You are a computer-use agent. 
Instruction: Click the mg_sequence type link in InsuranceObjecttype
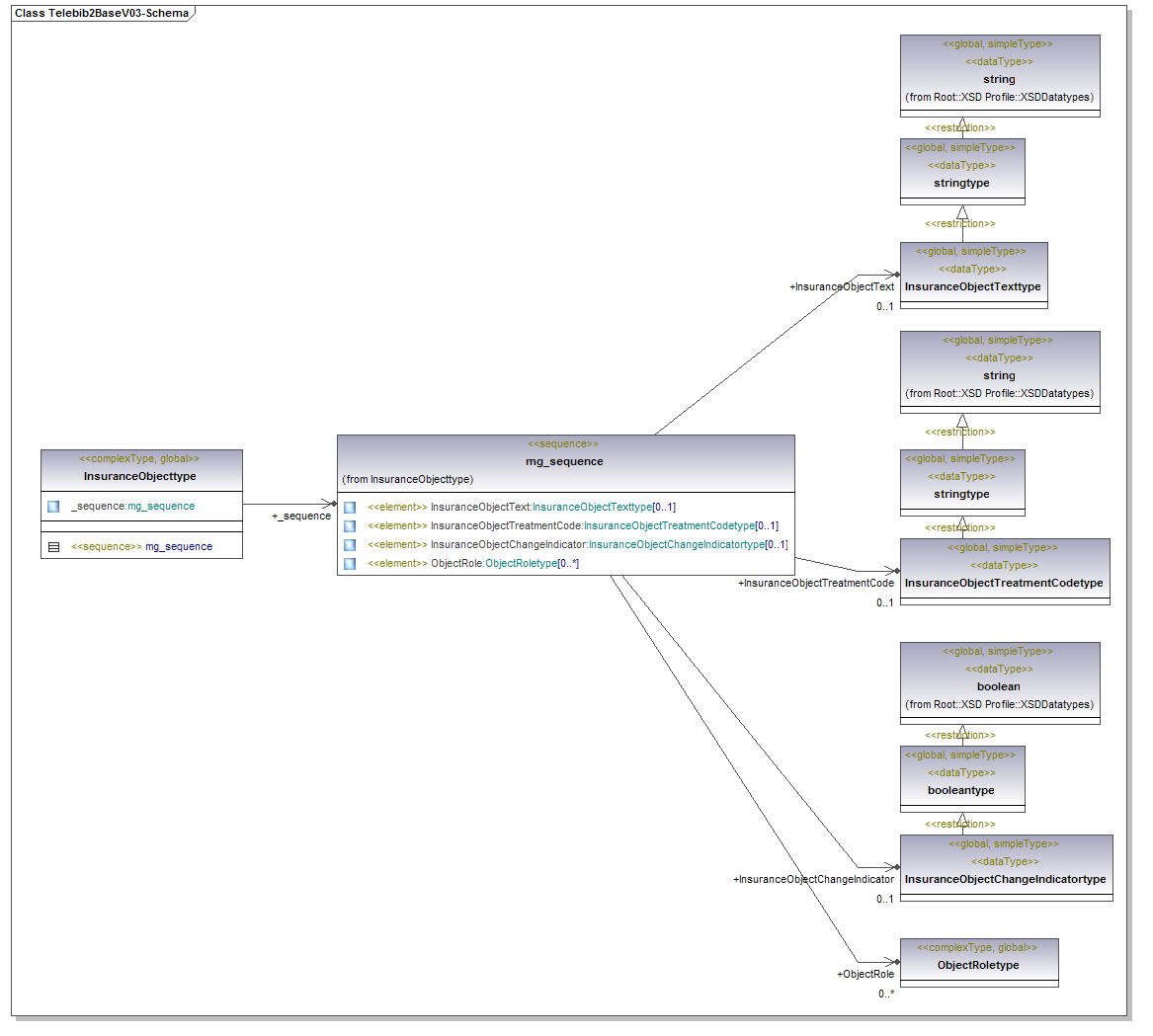coord(161,507)
